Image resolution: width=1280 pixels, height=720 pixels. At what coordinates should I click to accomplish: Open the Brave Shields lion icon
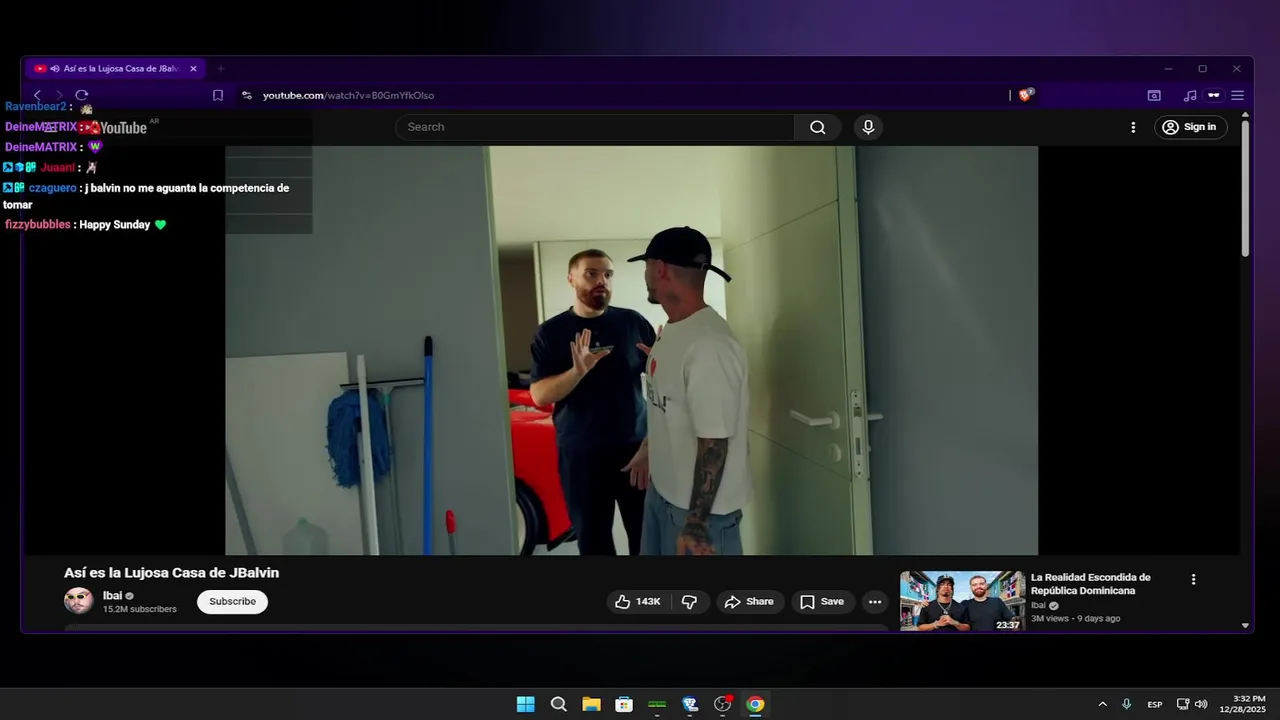1025,95
